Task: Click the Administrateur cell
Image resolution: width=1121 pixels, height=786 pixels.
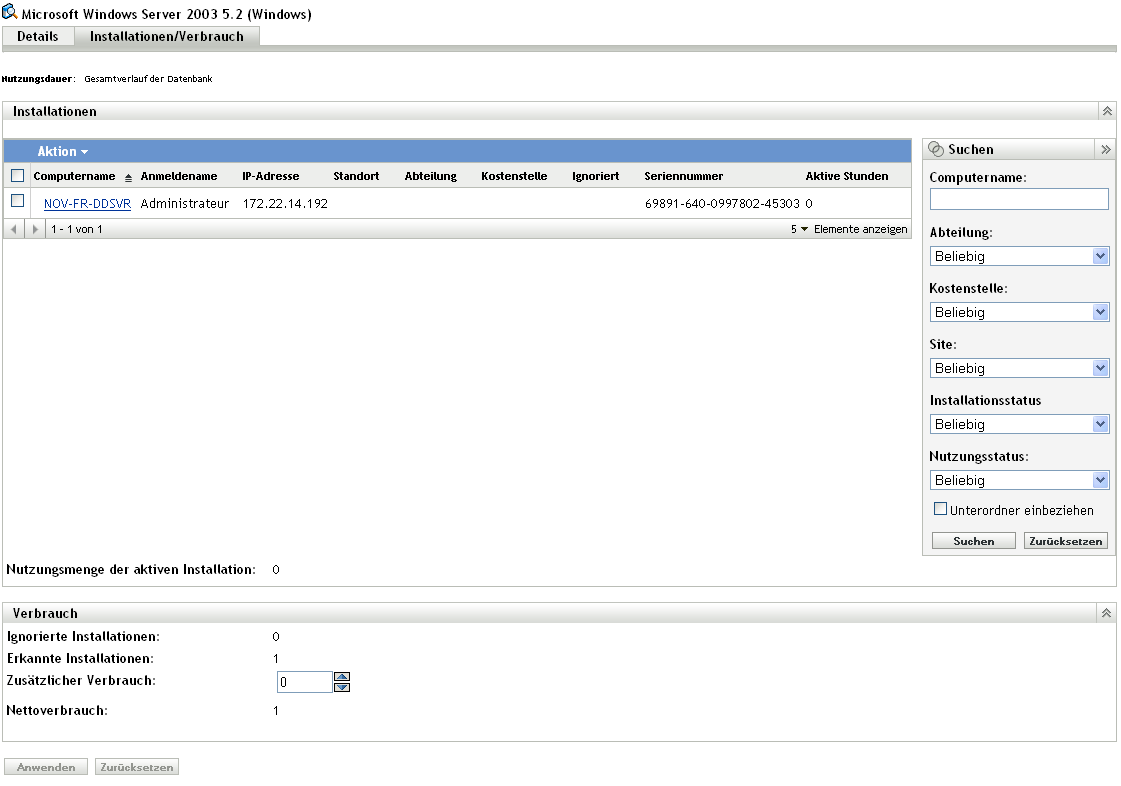Action: 184,204
